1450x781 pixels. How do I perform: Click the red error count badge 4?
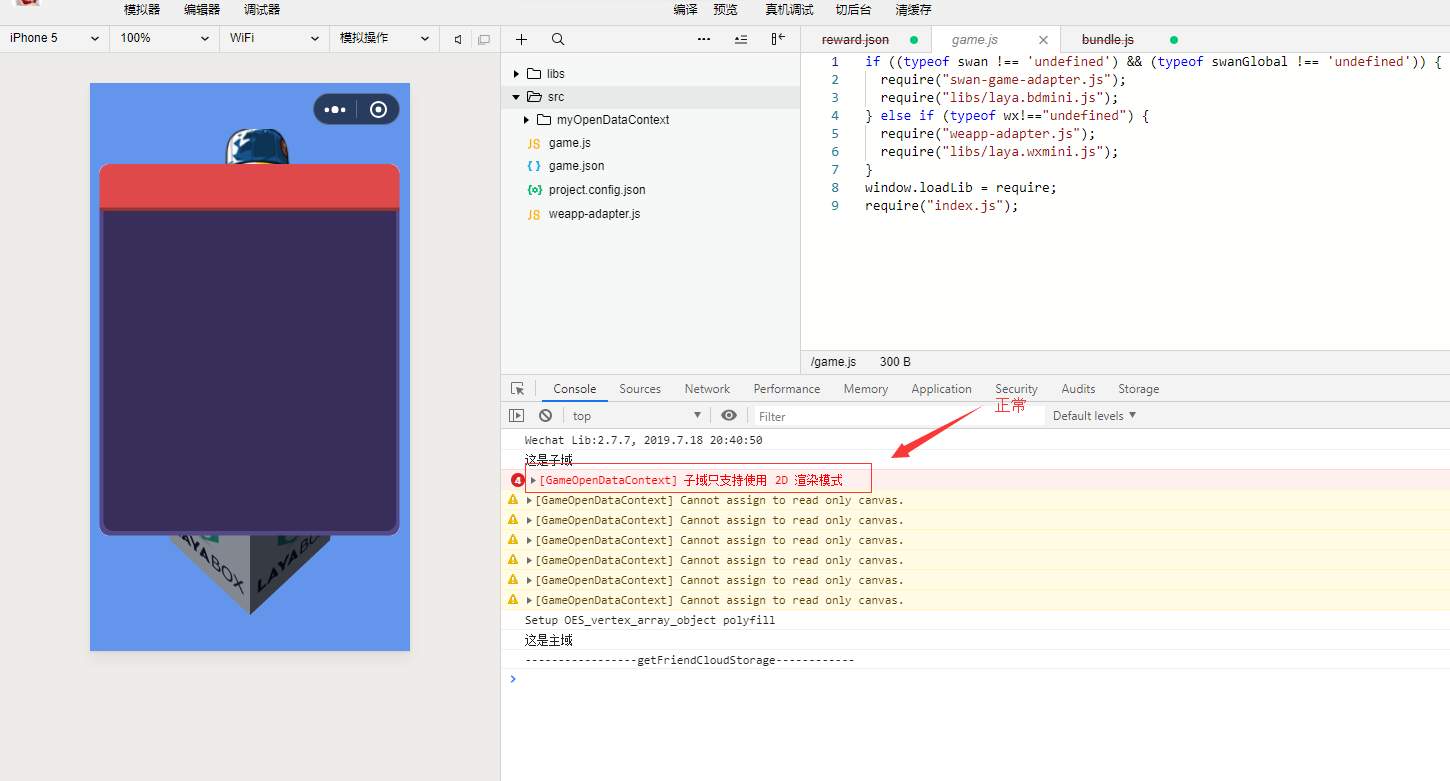518,480
